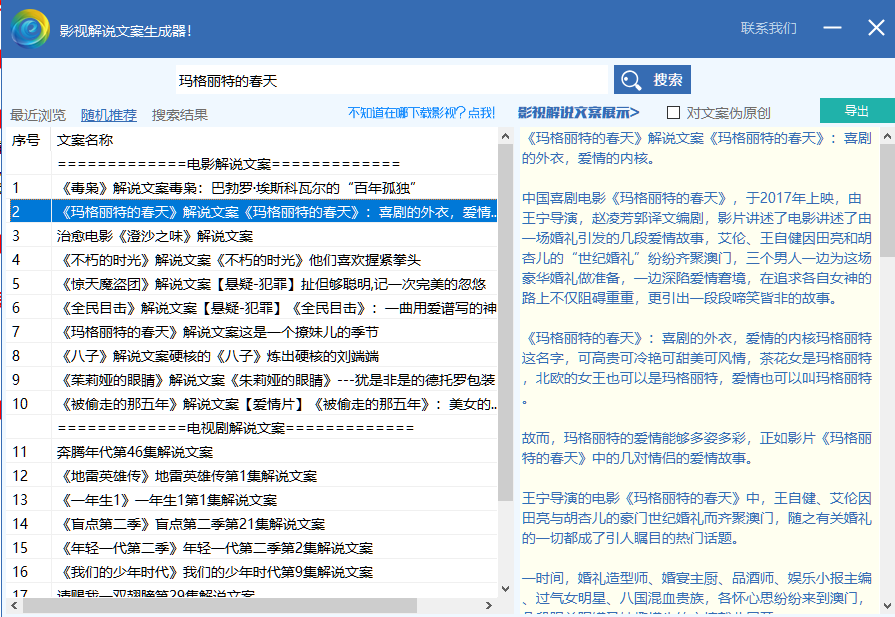
Task: Click the list's vertical scrollbar thumb
Action: [x=505, y=322]
